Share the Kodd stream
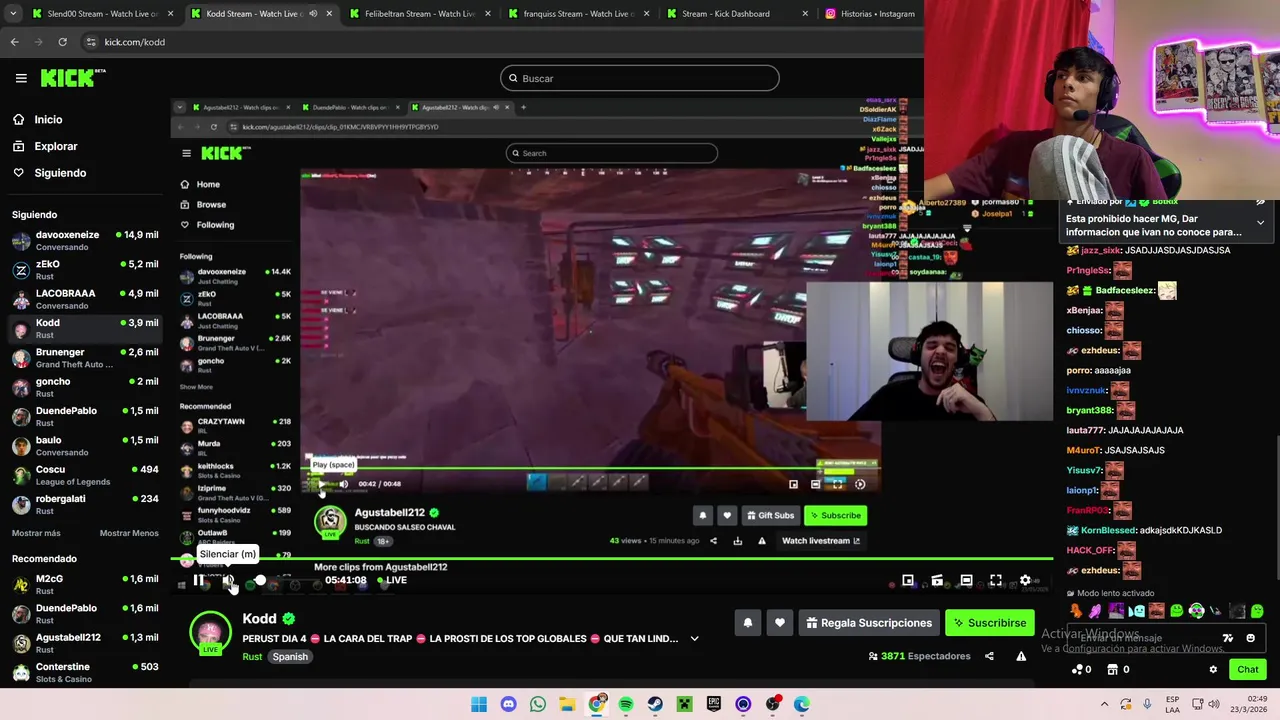 [x=989, y=656]
